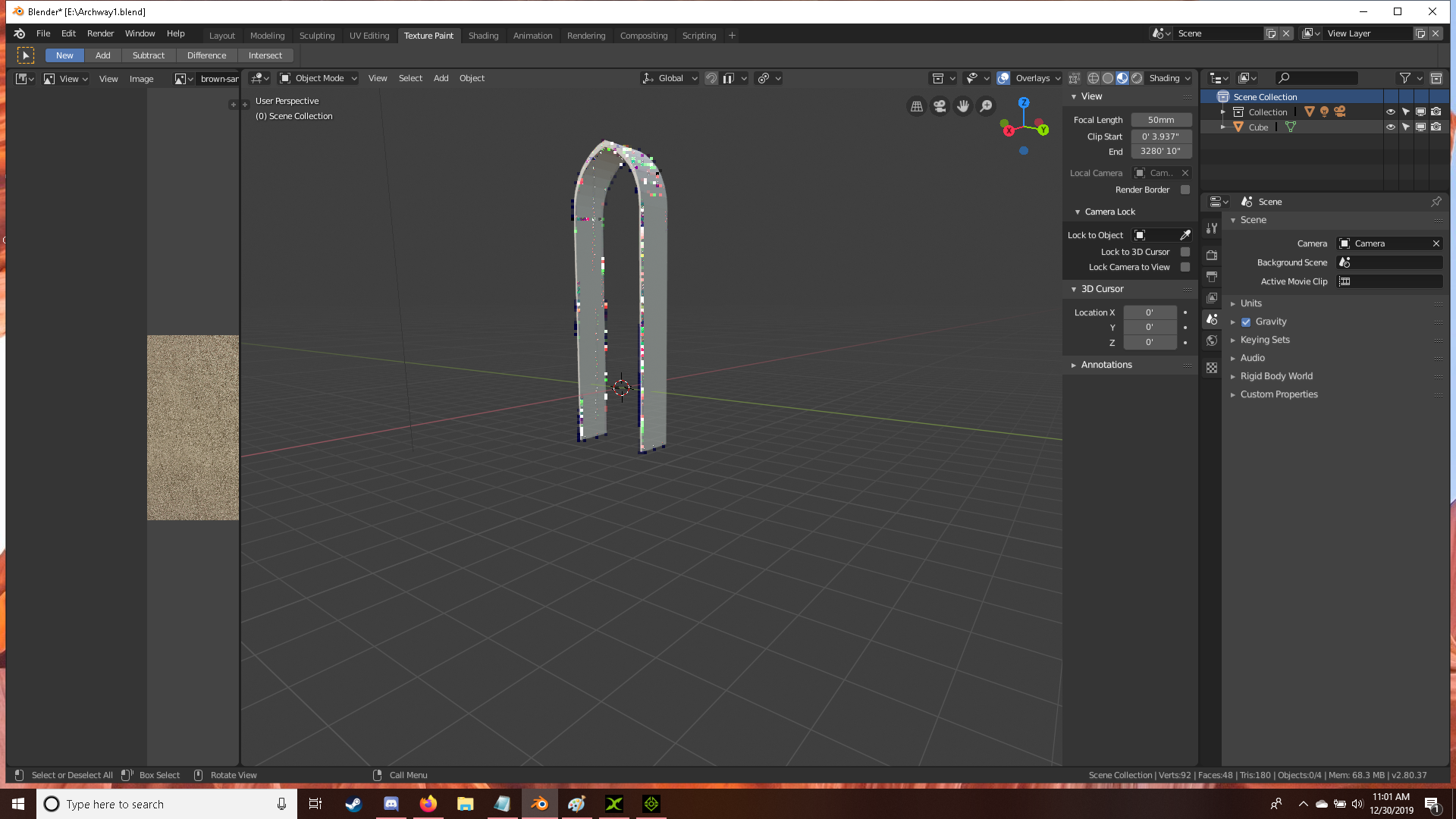Collapse the Camera Lock section

1109,212
